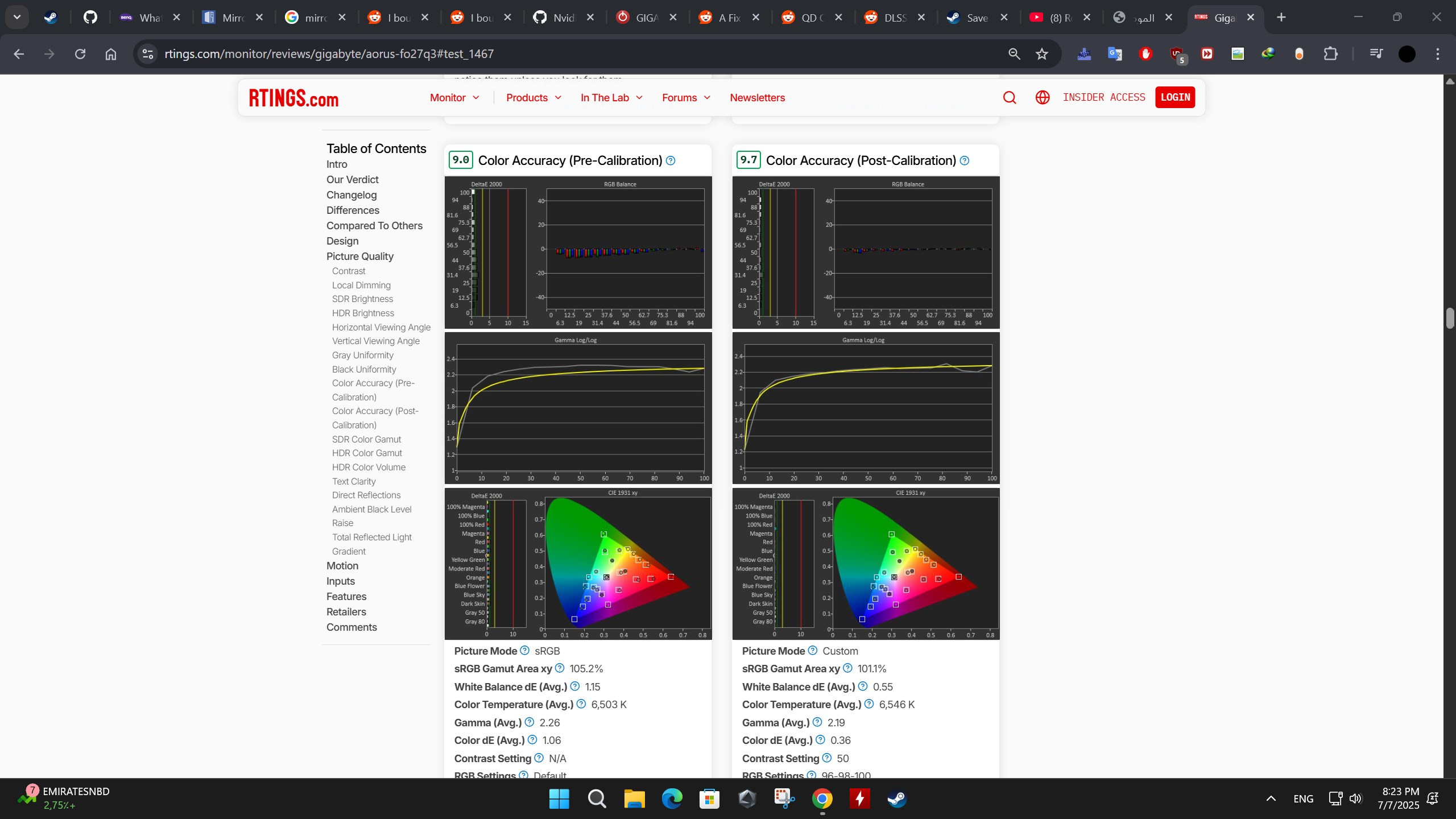
Task: Open the tab search dropdown arrow
Action: coord(17,17)
